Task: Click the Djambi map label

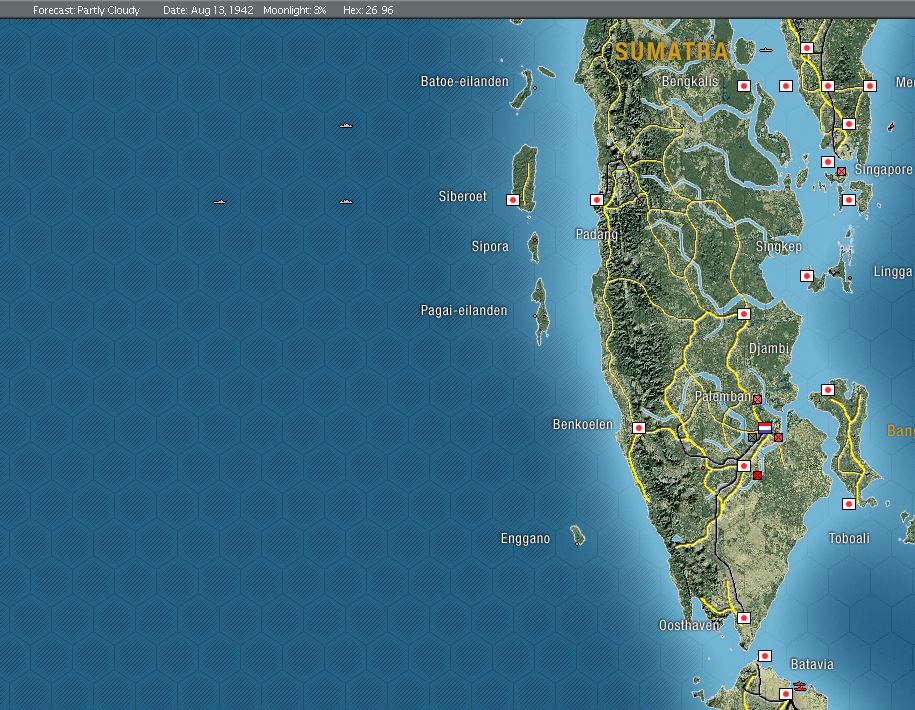Action: click(x=769, y=349)
